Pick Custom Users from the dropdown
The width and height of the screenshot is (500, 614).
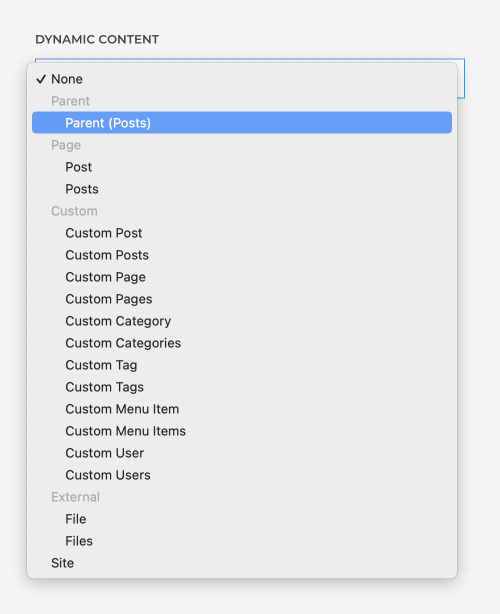[x=242, y=475]
